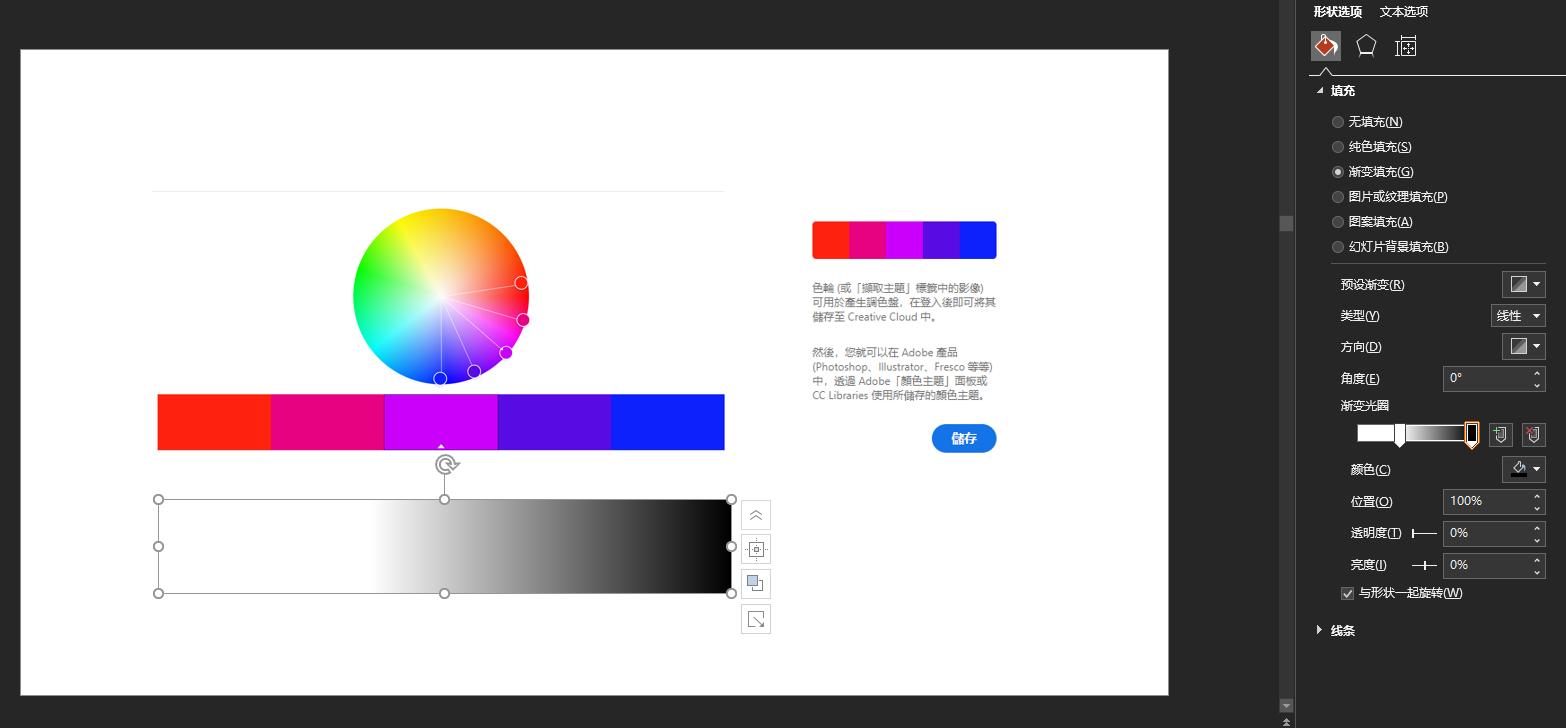The height and width of the screenshot is (728, 1566).
Task: Select the 纯色填充 (Solid fill) radio button
Action: pos(1338,147)
